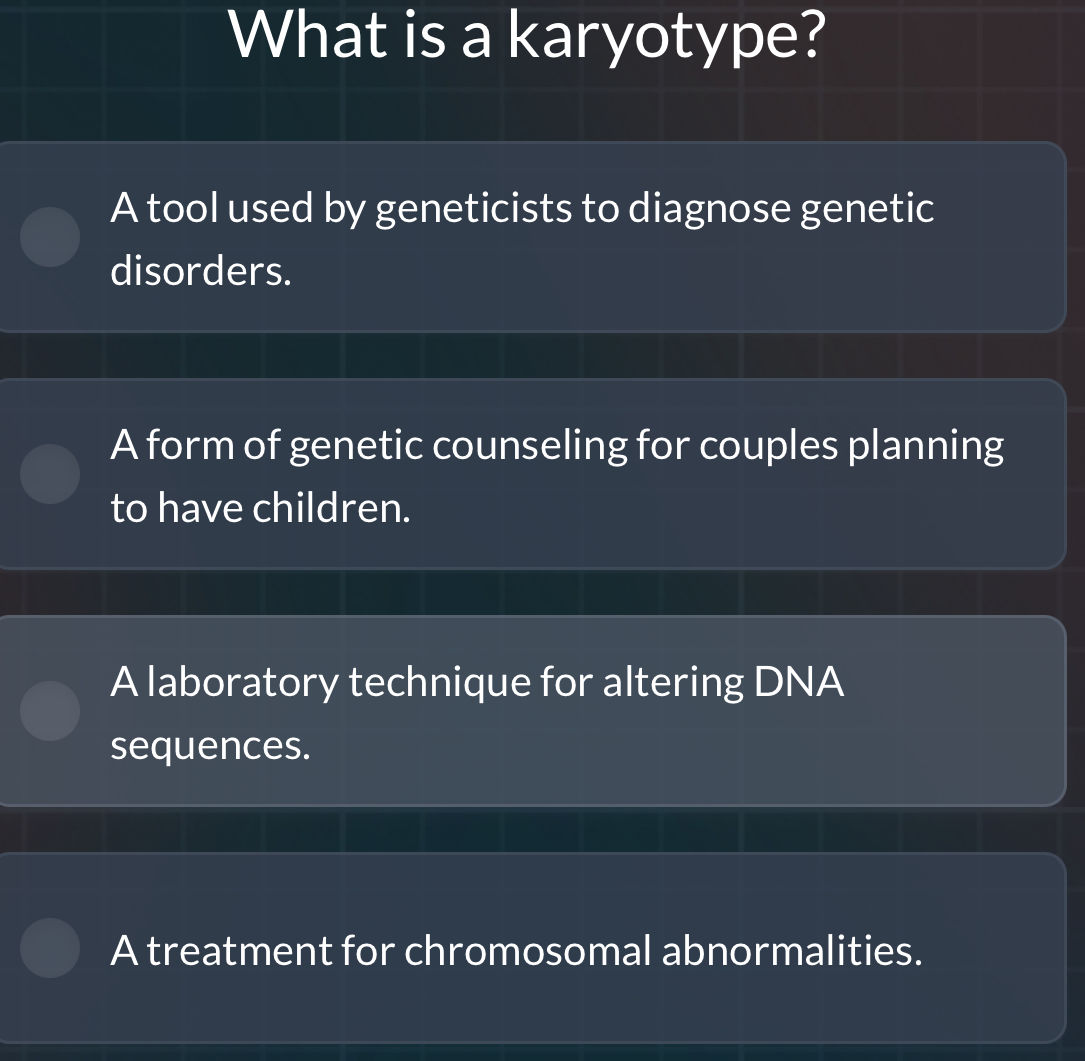Screen dimensions: 1085x1061
Task: Click the question title 'What is a karyotype?'
Action: click(530, 35)
